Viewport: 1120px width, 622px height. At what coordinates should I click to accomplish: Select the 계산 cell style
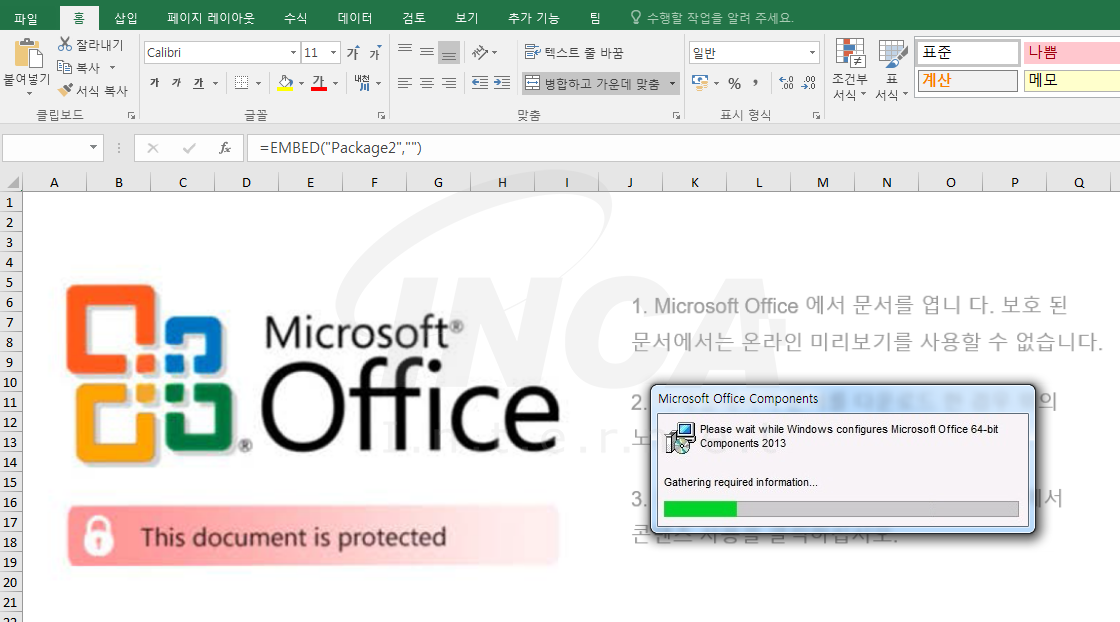pos(967,80)
